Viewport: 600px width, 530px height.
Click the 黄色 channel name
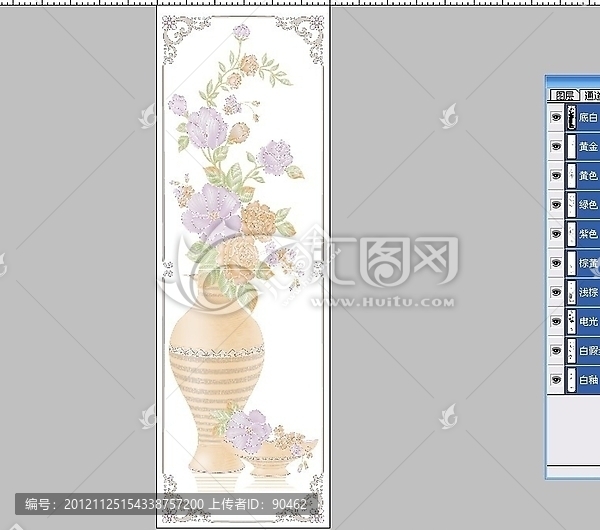coord(588,175)
